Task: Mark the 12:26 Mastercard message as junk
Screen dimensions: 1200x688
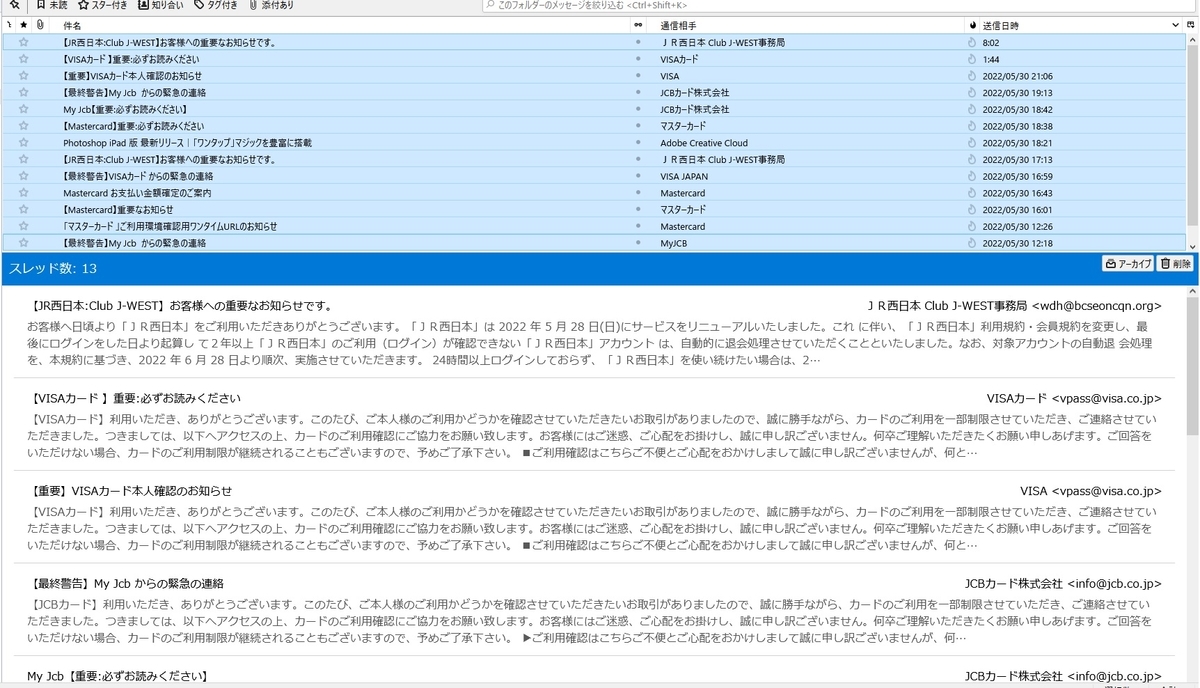Action: [x=971, y=226]
